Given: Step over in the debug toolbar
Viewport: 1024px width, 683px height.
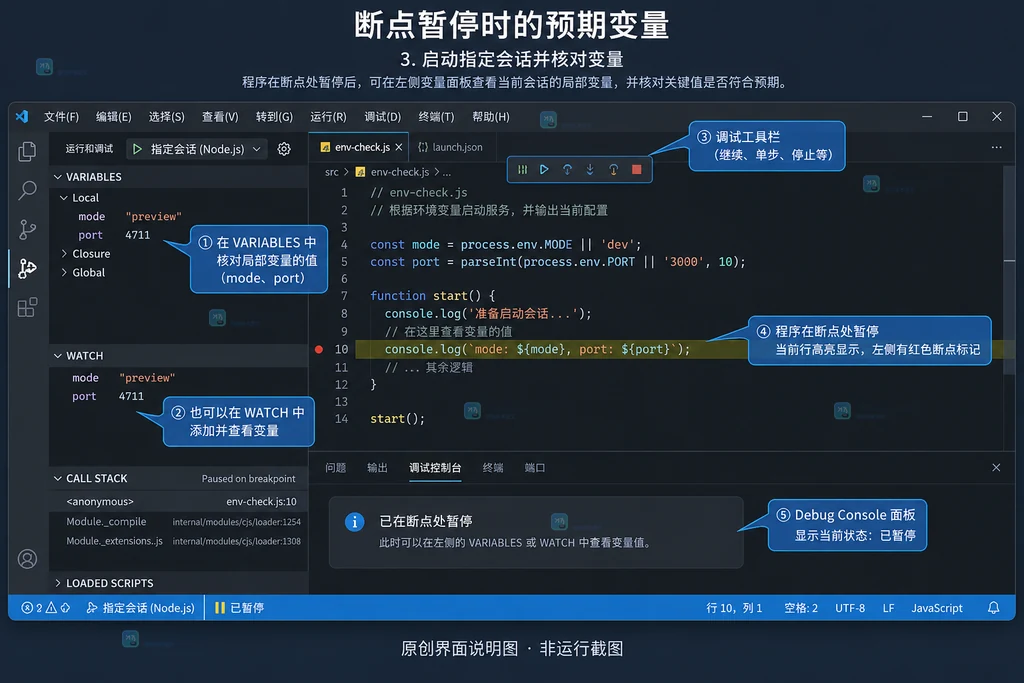Looking at the screenshot, I should tap(567, 170).
